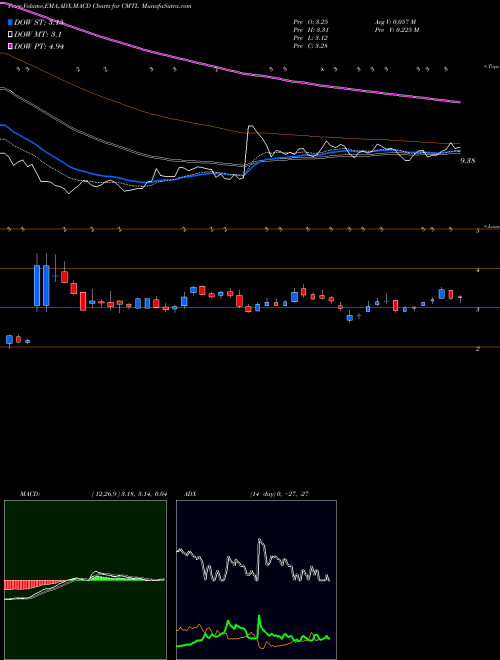
Task: Click the price axis label 3
Action: pyautogui.click(x=478, y=310)
